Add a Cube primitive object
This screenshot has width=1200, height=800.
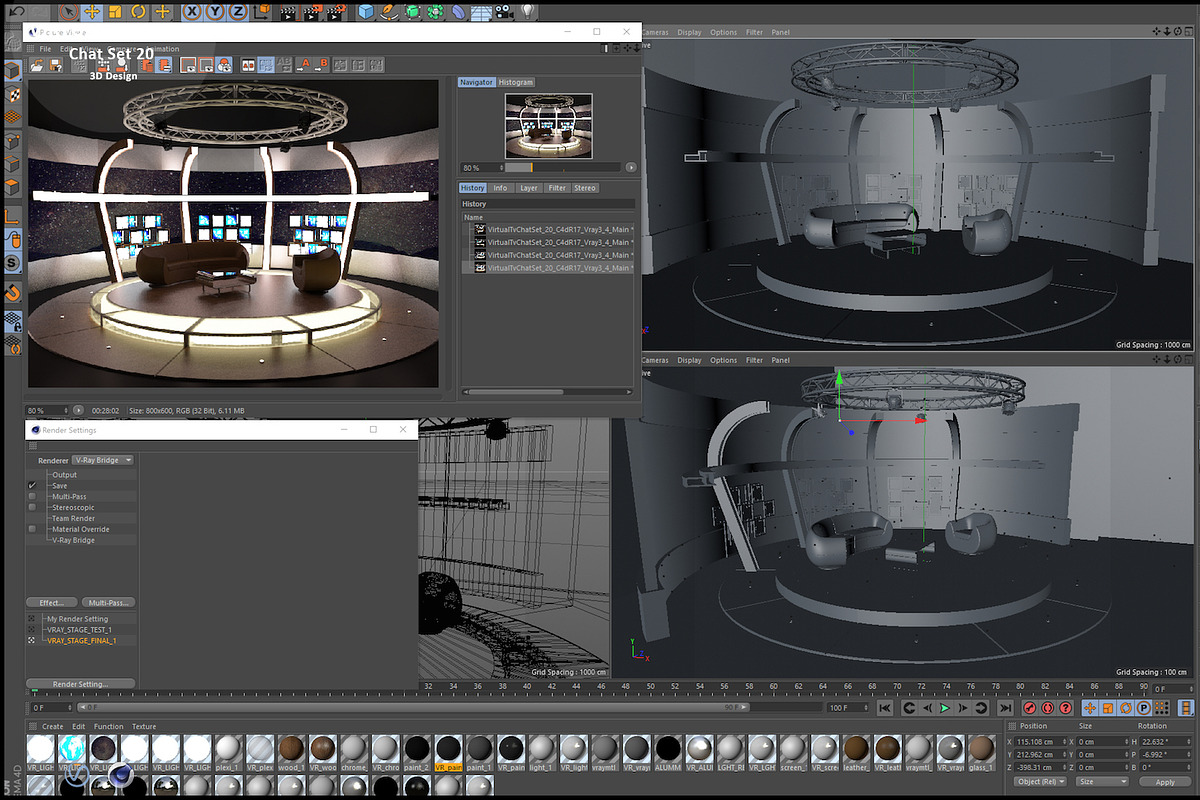pyautogui.click(x=366, y=12)
